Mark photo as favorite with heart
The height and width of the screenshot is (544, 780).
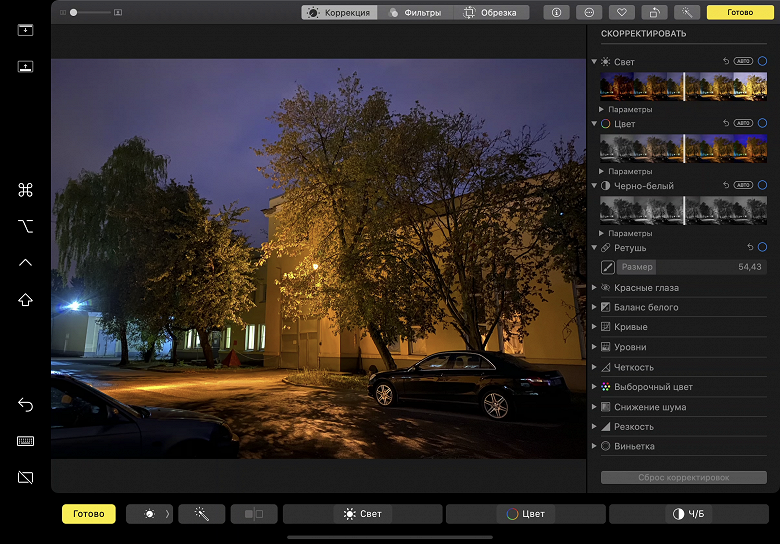(x=622, y=12)
